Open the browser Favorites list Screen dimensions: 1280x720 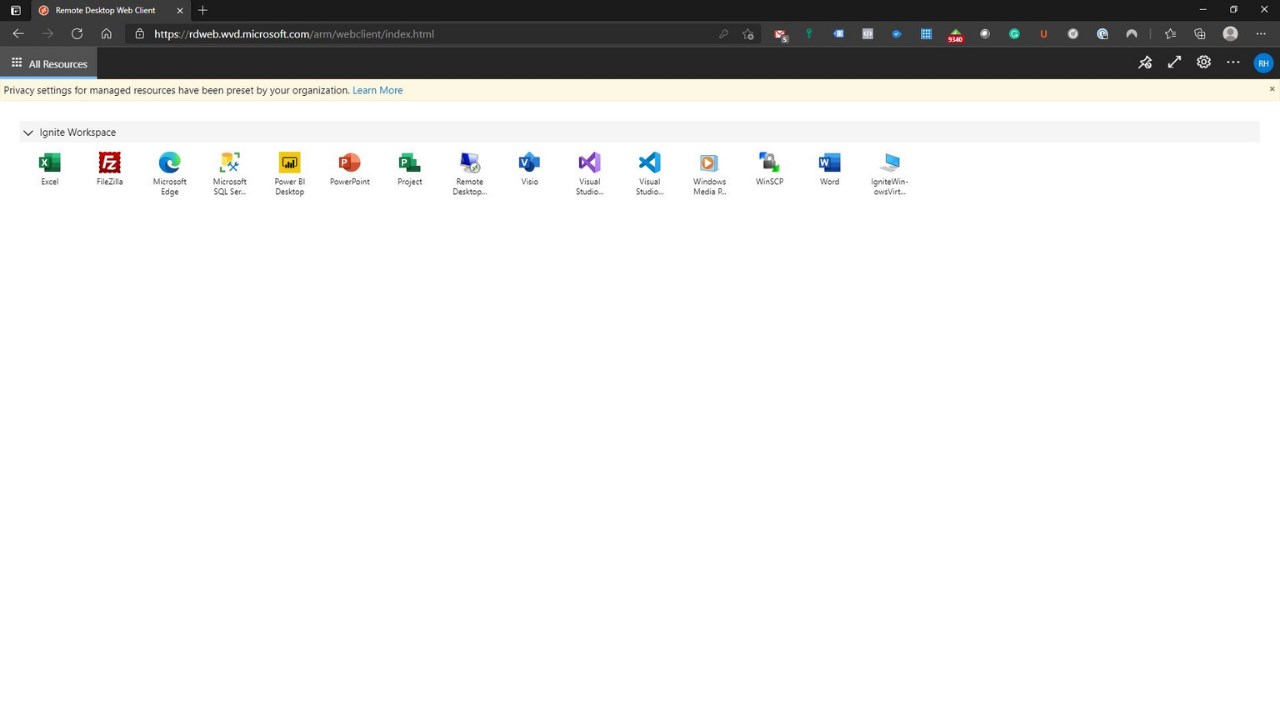1170,33
